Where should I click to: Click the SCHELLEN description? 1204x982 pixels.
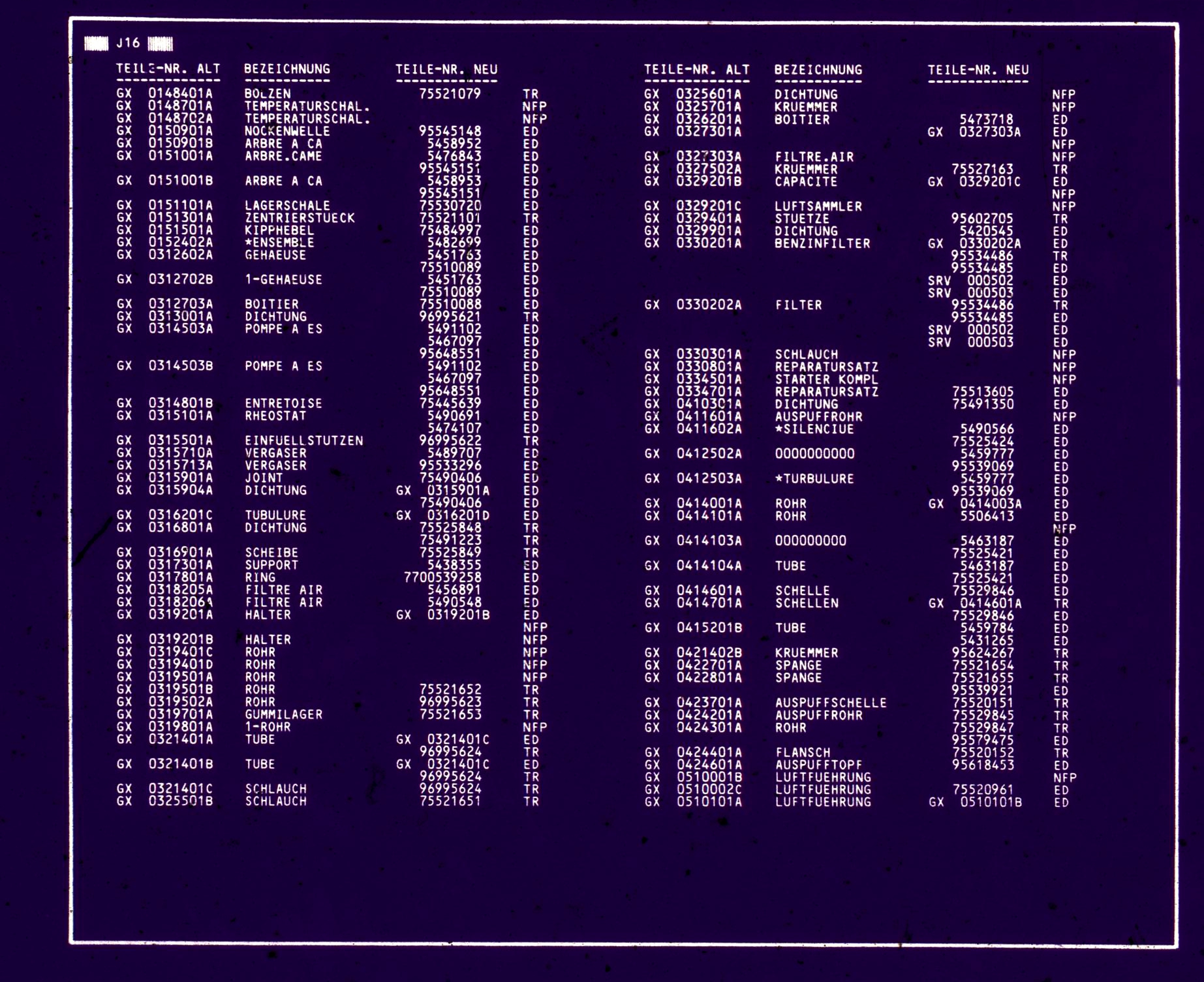tap(806, 603)
